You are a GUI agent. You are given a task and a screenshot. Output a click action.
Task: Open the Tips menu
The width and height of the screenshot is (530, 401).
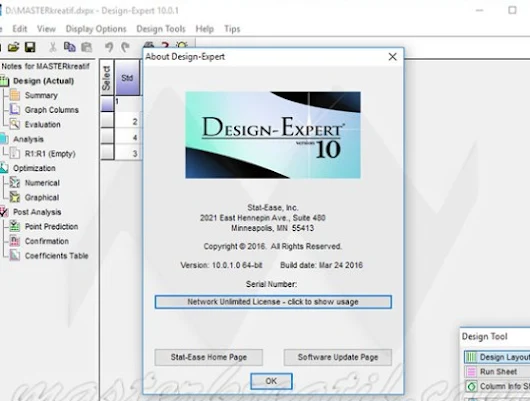click(x=232, y=29)
